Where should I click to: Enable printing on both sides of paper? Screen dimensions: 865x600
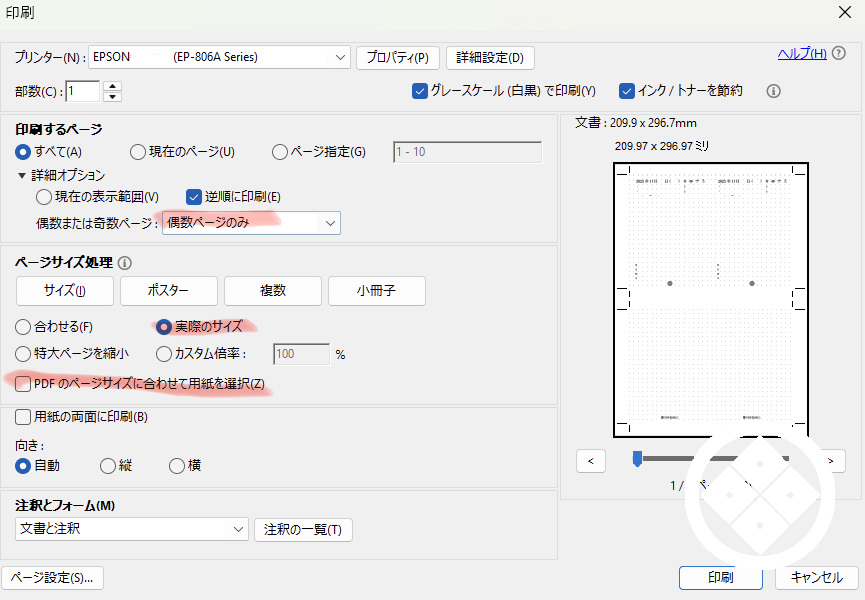(21, 417)
